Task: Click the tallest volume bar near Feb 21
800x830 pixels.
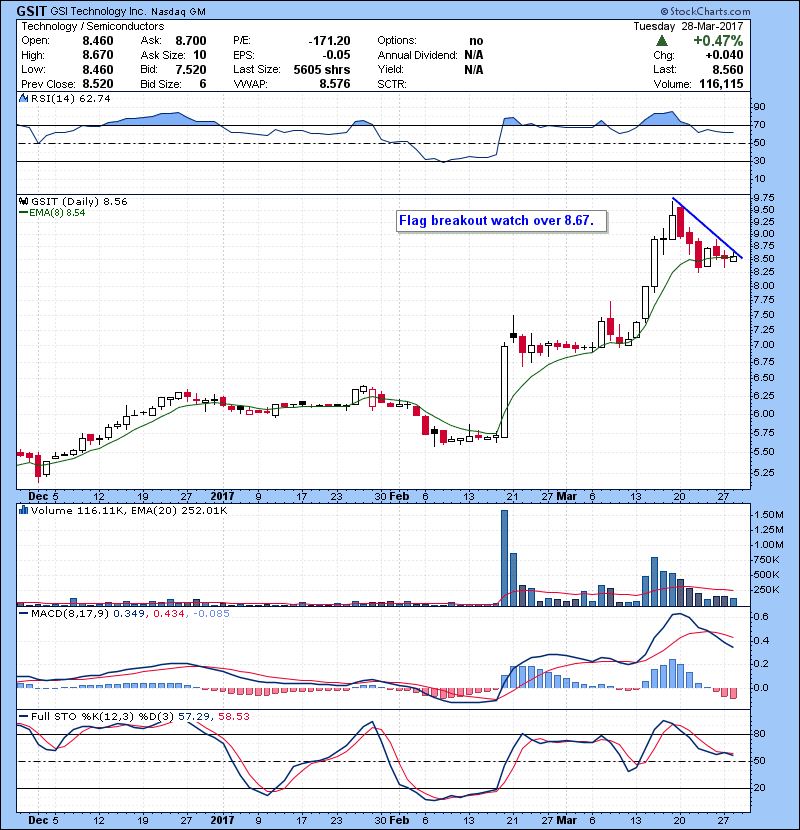Action: [504, 558]
